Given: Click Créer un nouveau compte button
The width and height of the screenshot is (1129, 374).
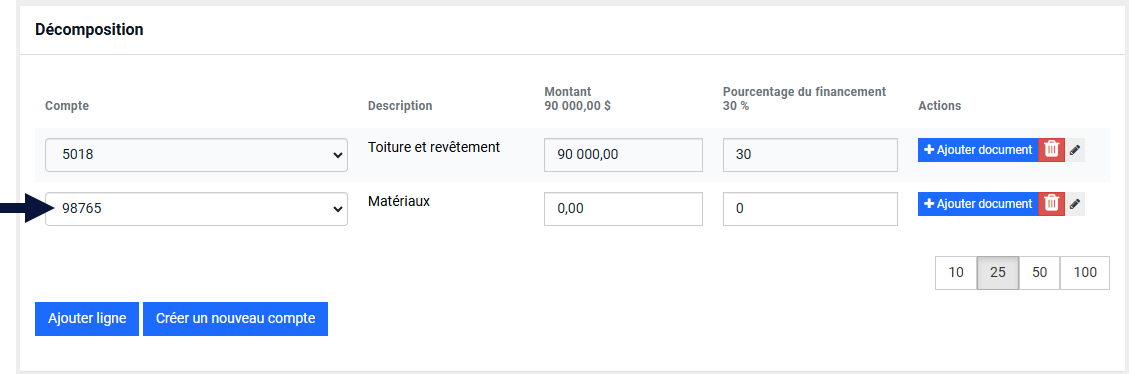Looking at the screenshot, I should tap(235, 319).
